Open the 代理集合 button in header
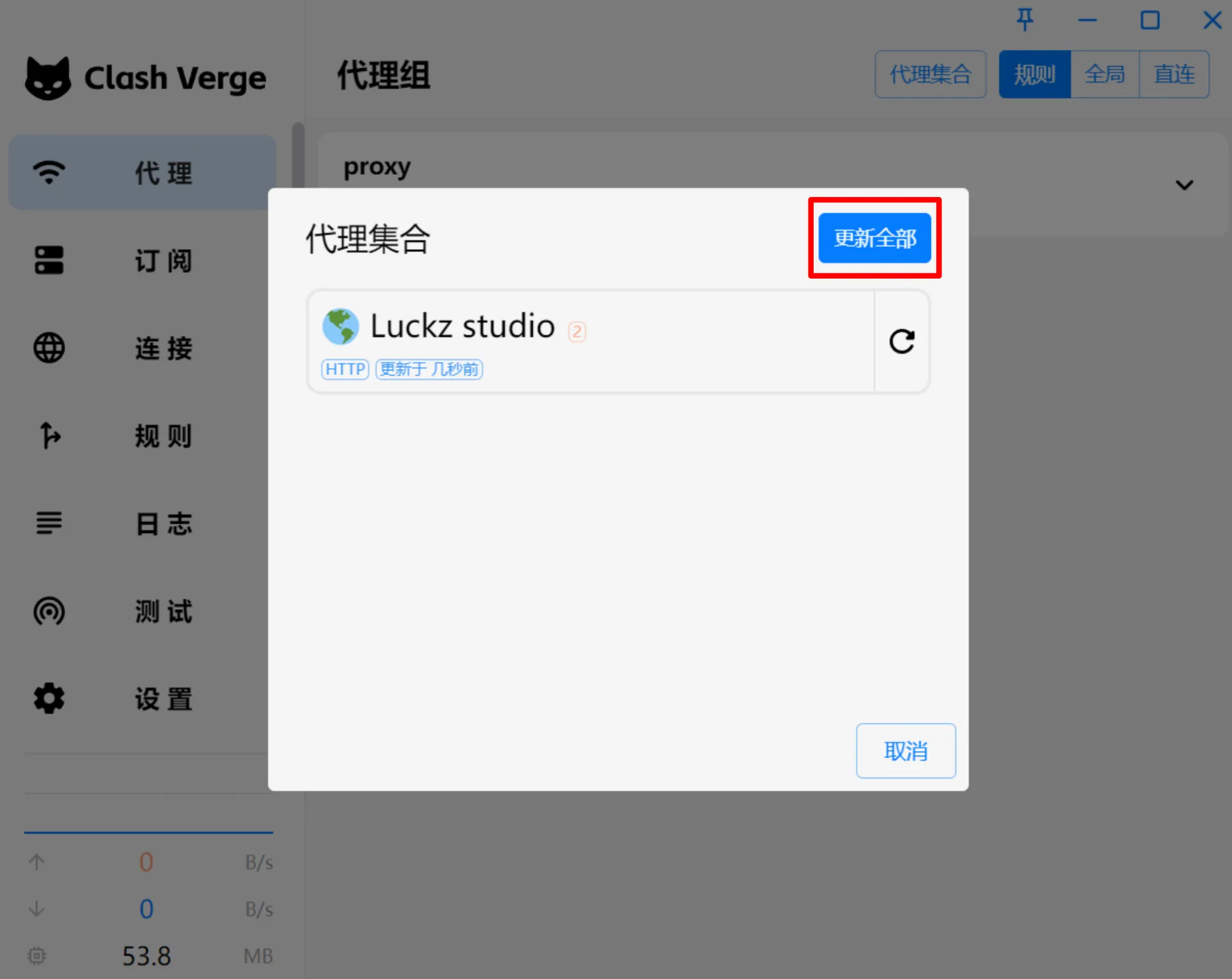The width and height of the screenshot is (1232, 979). pos(930,74)
